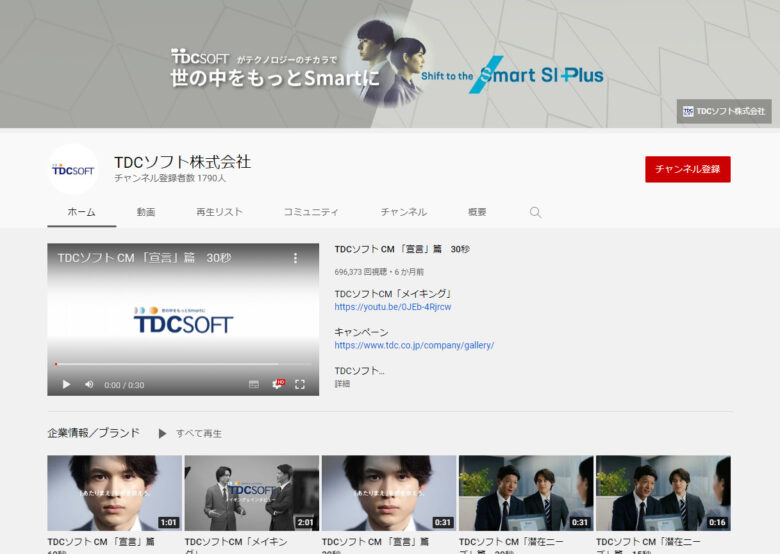Mute the featured video volume
780x554 pixels.
[89, 384]
